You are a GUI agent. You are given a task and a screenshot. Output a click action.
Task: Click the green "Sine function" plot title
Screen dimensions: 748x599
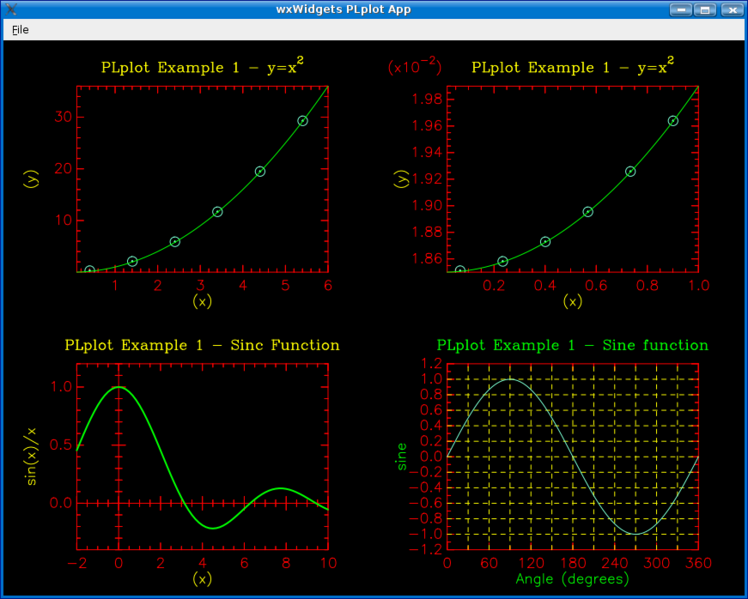point(572,345)
